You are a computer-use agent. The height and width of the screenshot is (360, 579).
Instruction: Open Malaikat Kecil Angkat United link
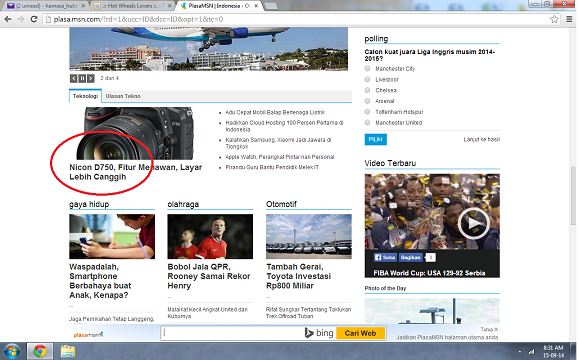coord(208,313)
